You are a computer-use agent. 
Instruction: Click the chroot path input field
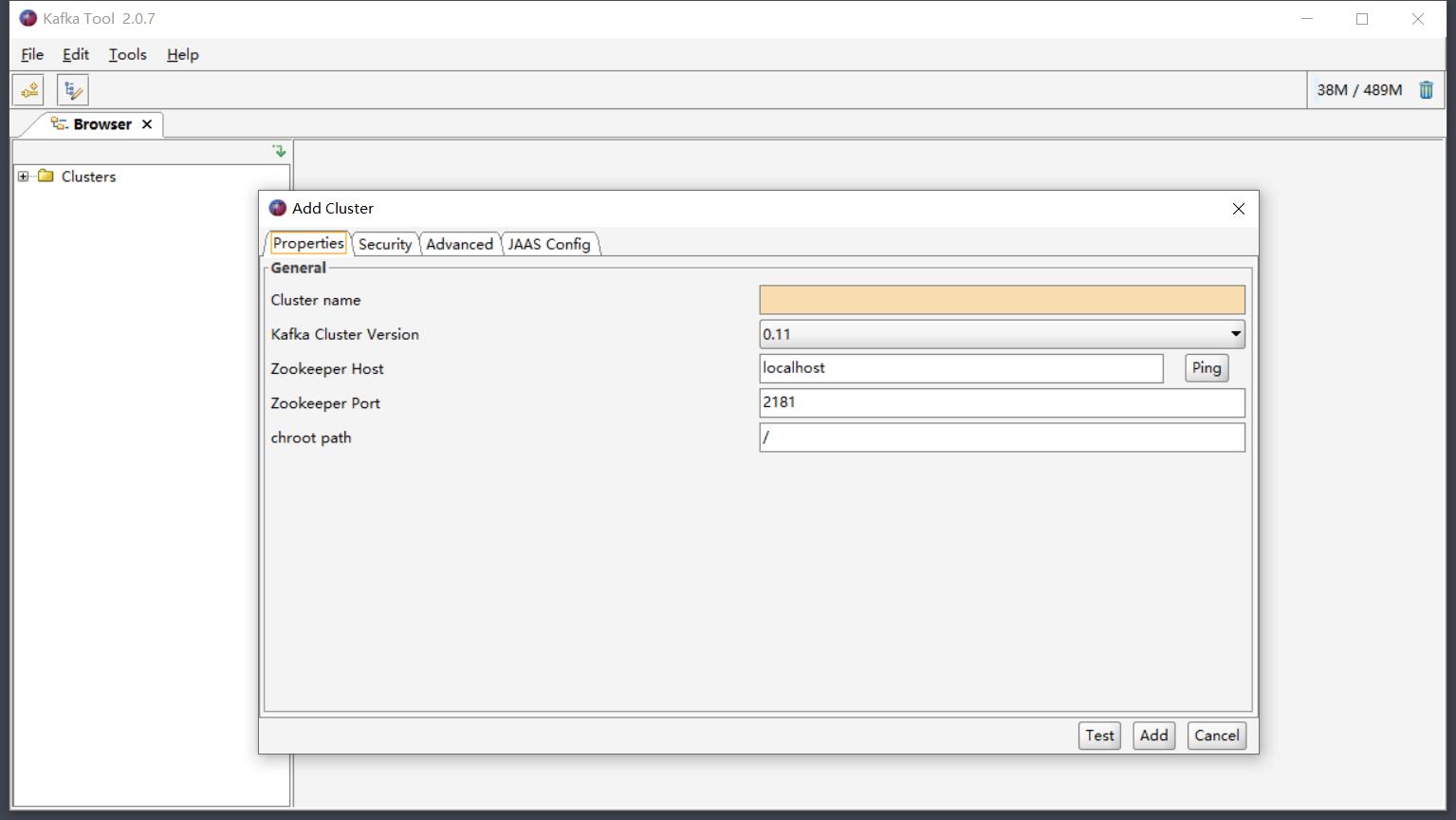(1002, 438)
